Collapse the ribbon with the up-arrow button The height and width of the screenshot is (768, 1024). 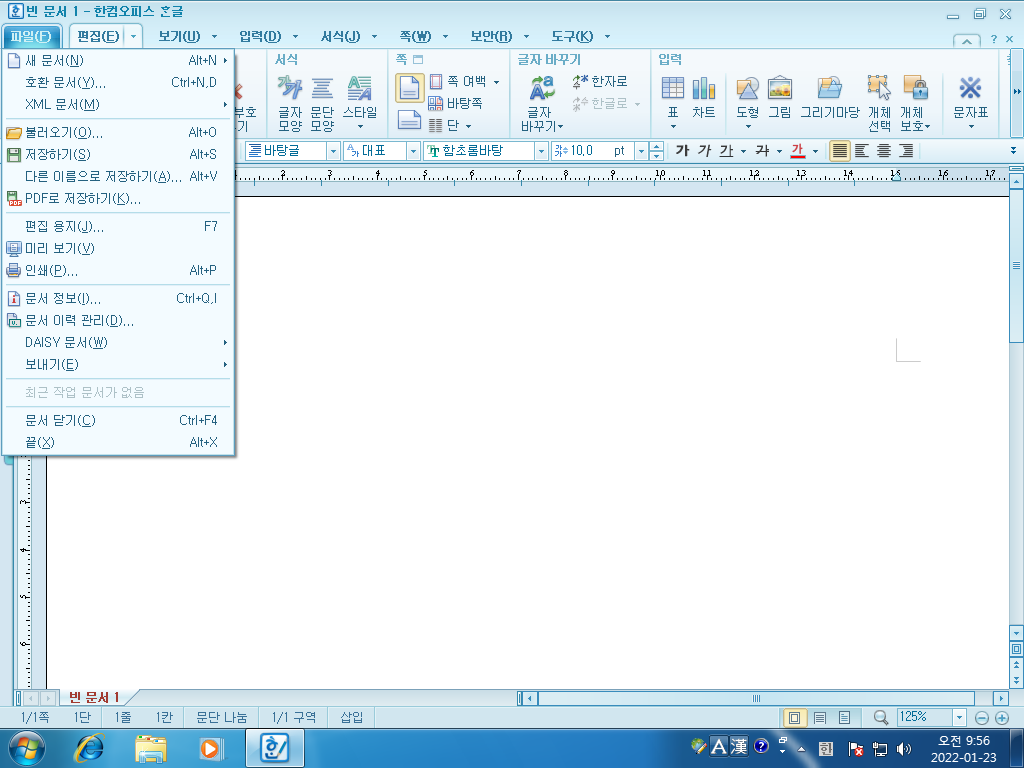point(967,40)
